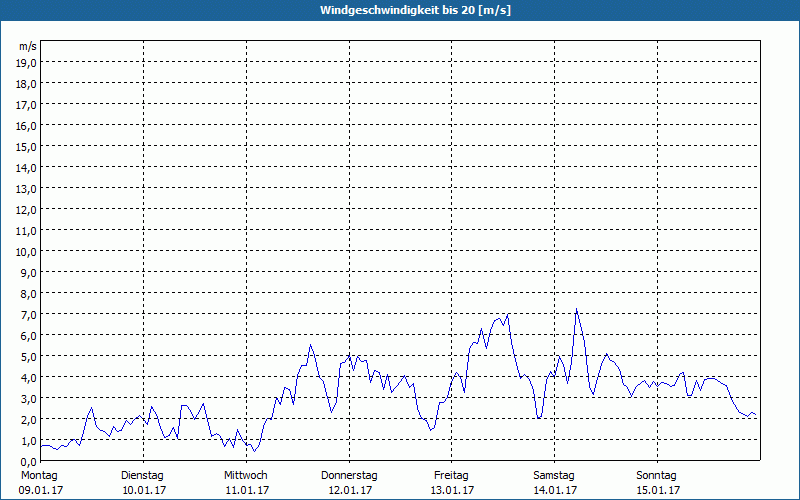Select the date label '11.01.17'
Image resolution: width=800 pixels, height=500 pixels.
(x=246, y=490)
